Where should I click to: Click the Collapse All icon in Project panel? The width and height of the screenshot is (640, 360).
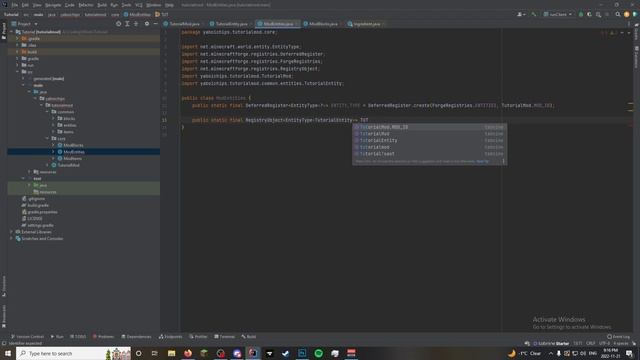coord(136,24)
